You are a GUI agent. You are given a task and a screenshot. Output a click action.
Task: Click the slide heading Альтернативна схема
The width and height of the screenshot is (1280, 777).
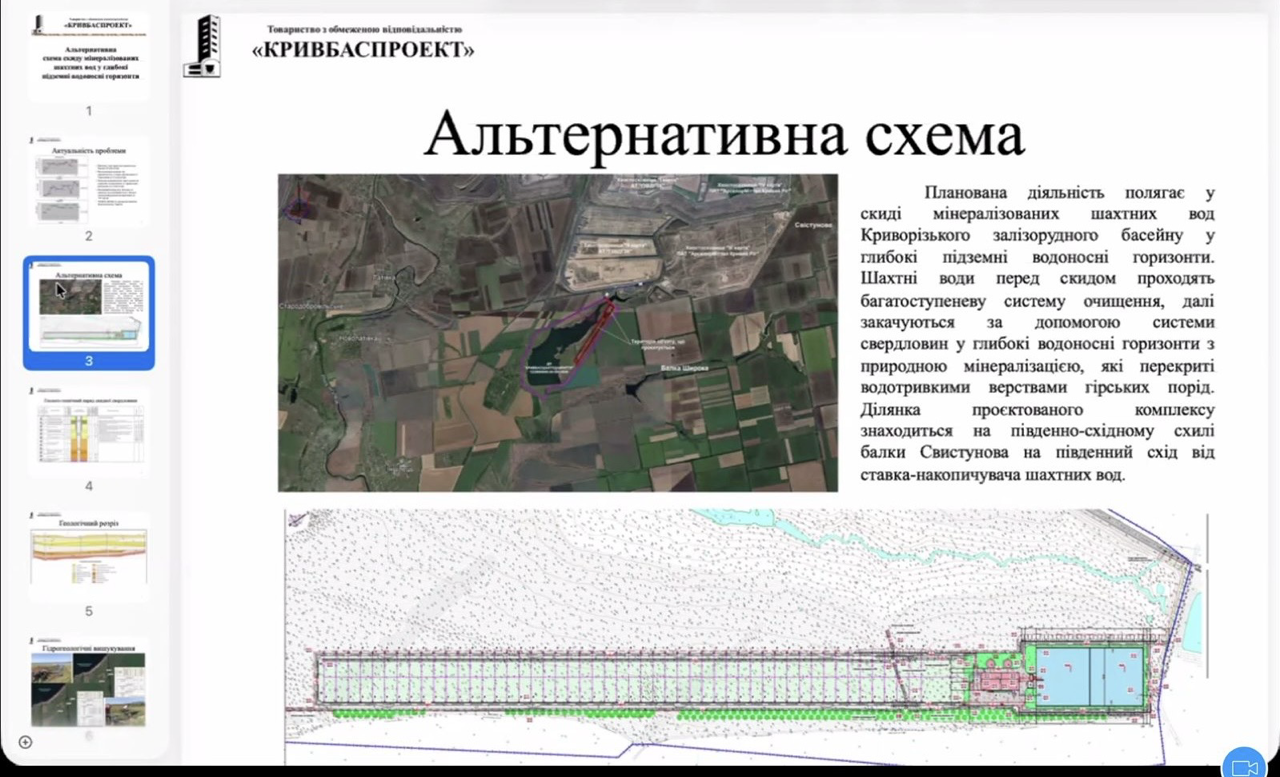(x=724, y=133)
